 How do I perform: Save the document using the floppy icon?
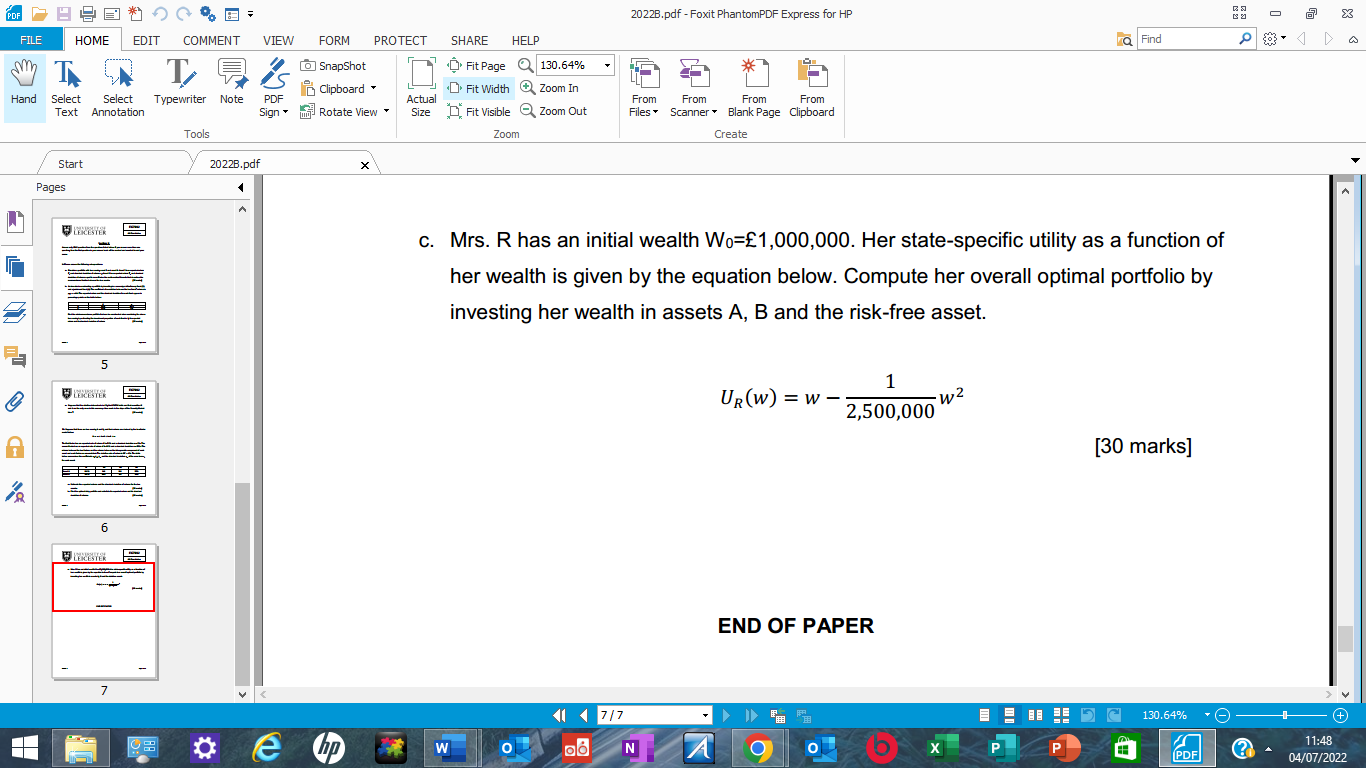[x=63, y=14]
